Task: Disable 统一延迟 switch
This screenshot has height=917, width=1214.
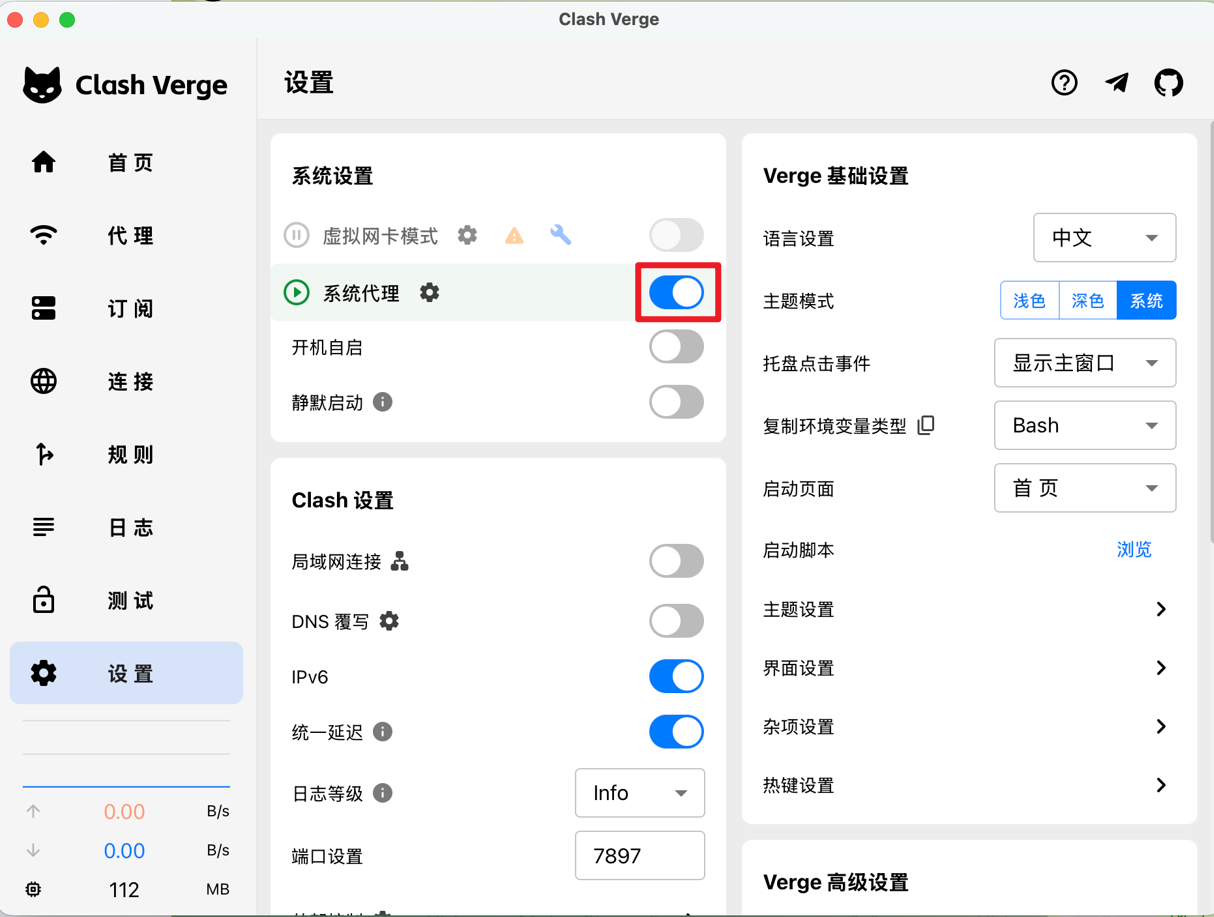Action: pyautogui.click(x=677, y=732)
